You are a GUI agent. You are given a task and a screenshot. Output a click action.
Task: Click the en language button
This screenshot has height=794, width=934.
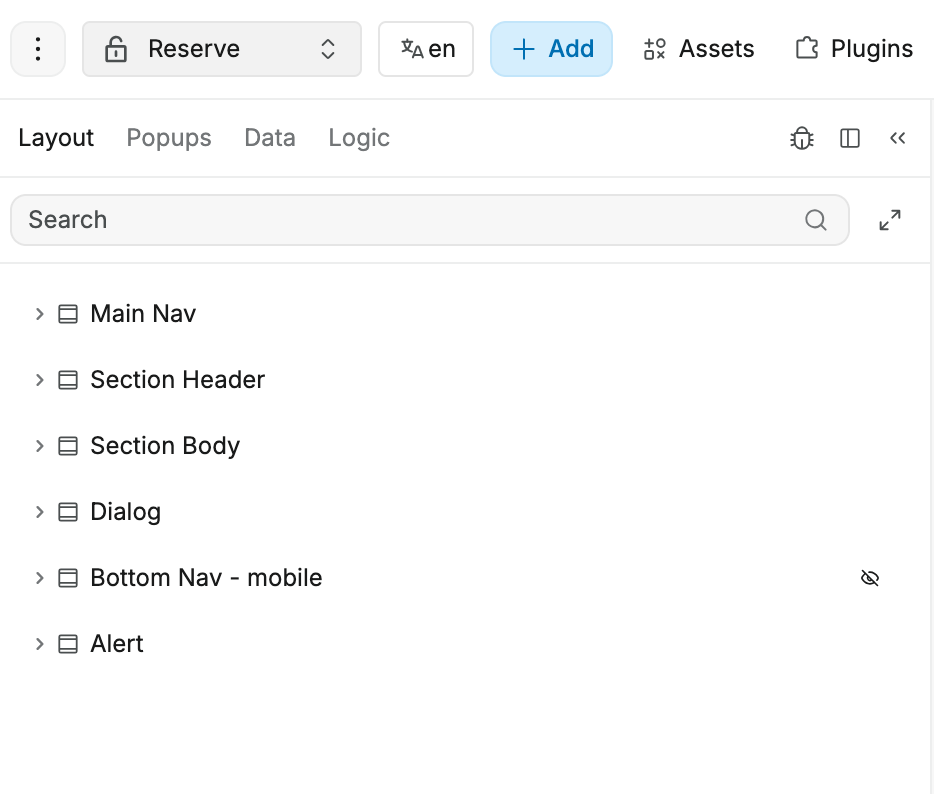pyautogui.click(x=426, y=49)
